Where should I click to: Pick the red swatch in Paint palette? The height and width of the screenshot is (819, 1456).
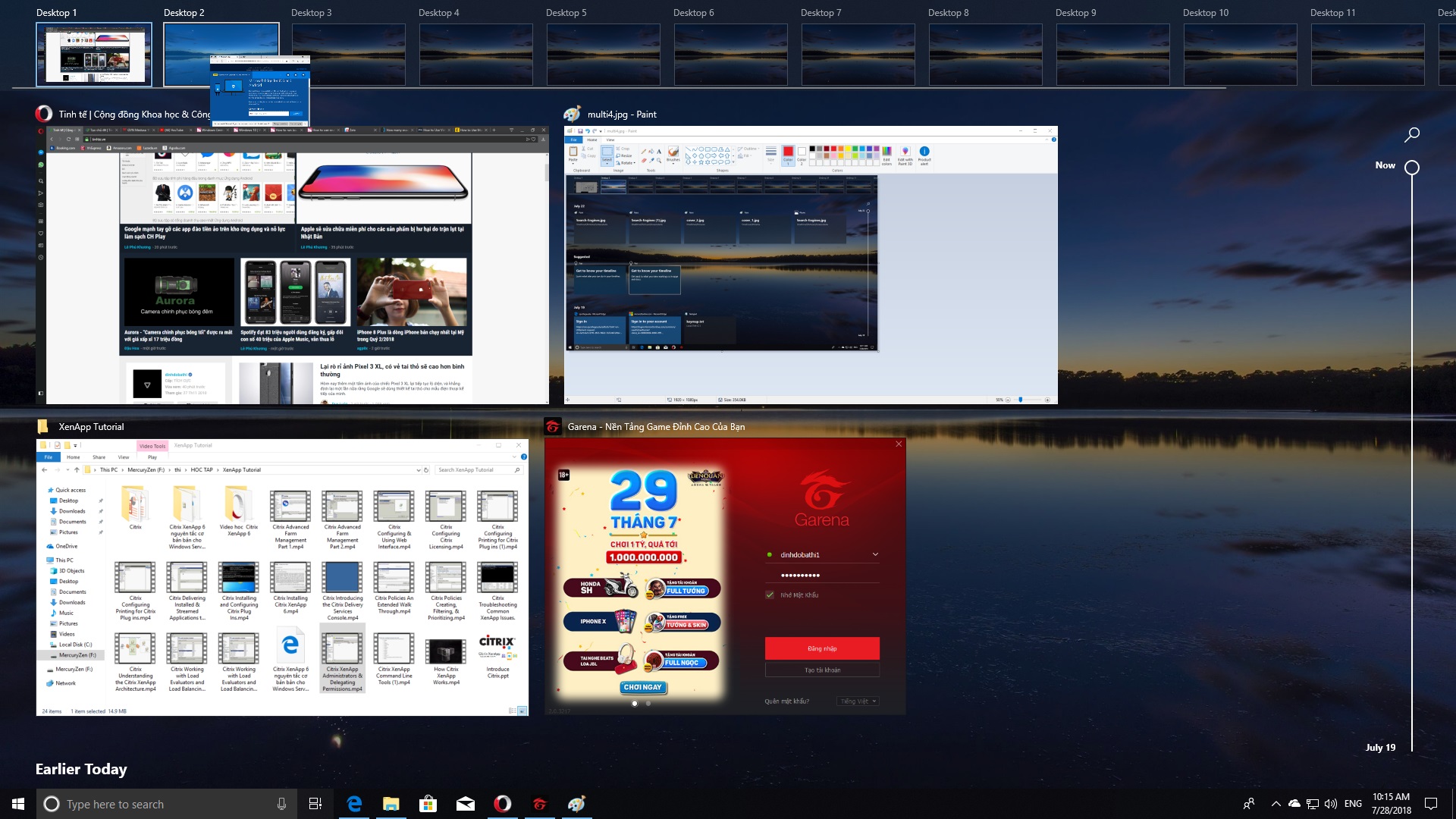click(x=833, y=149)
